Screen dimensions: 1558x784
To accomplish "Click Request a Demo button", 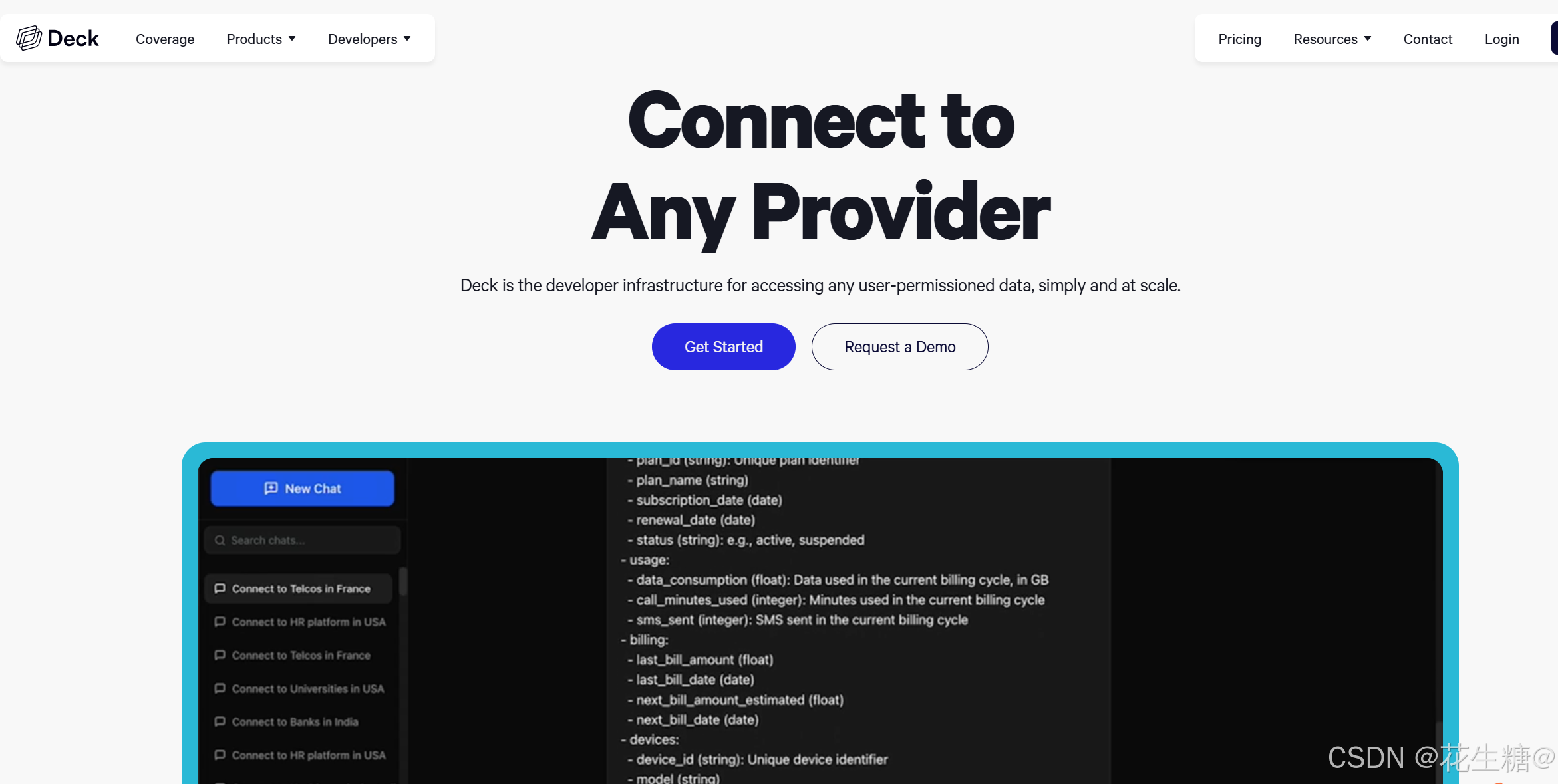I will (900, 347).
